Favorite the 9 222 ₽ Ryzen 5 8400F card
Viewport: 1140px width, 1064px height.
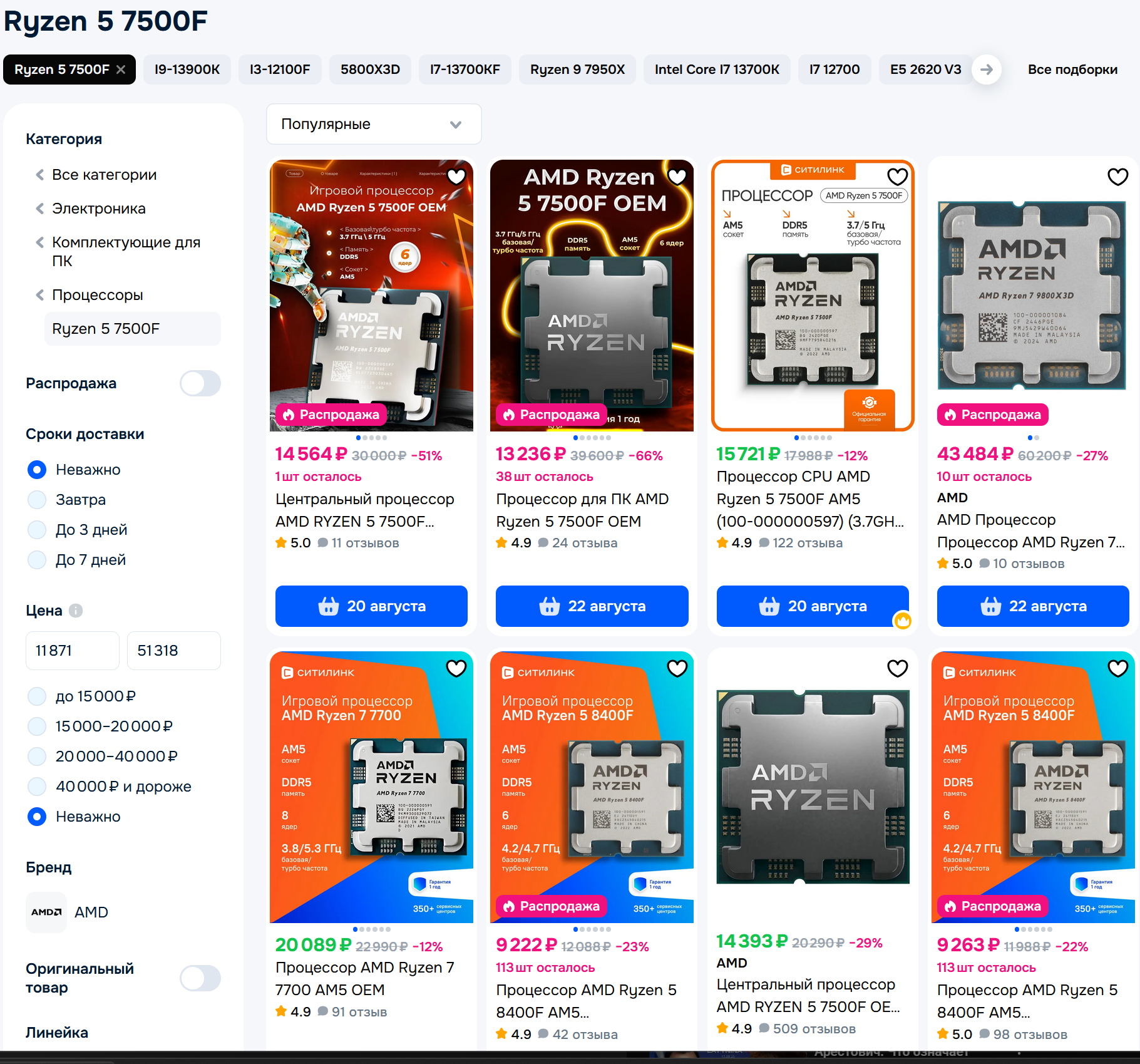tap(677, 668)
